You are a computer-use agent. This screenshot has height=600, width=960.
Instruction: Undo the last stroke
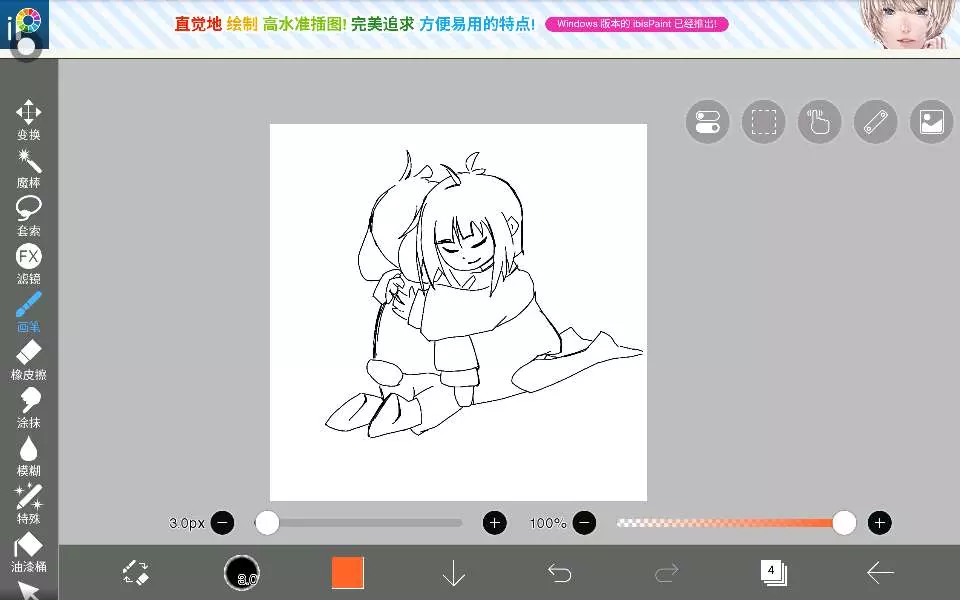point(560,573)
